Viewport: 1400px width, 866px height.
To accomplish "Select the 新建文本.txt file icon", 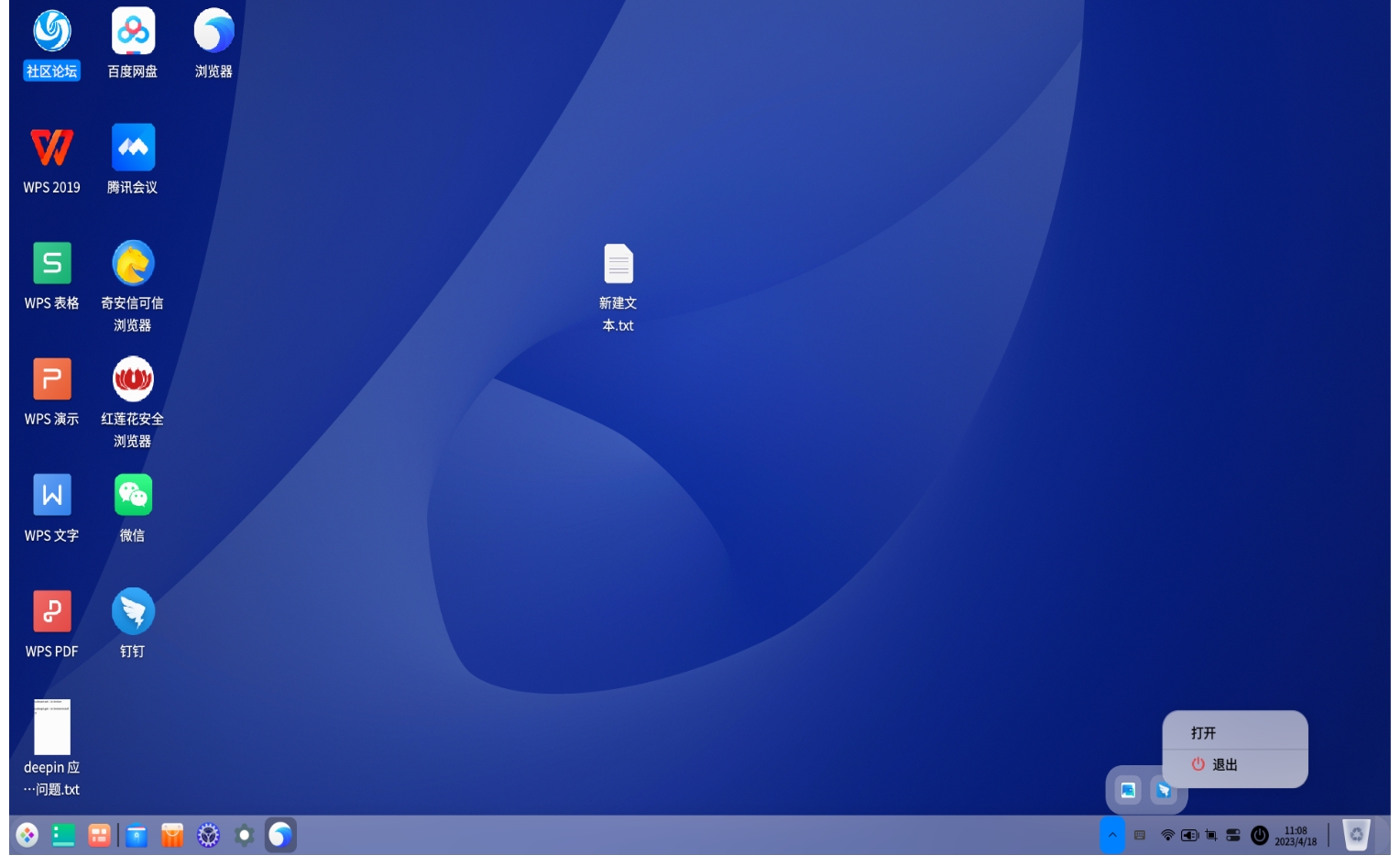I will pyautogui.click(x=618, y=288).
